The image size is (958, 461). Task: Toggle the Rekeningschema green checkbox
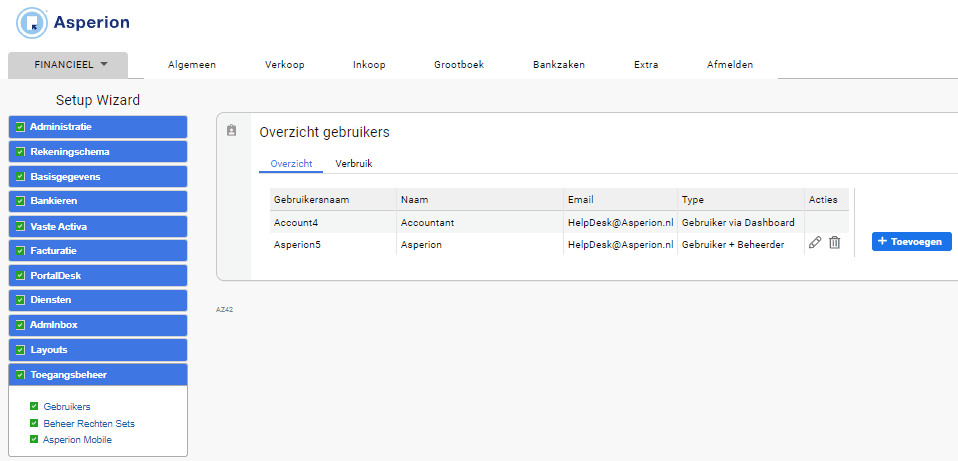click(20, 151)
